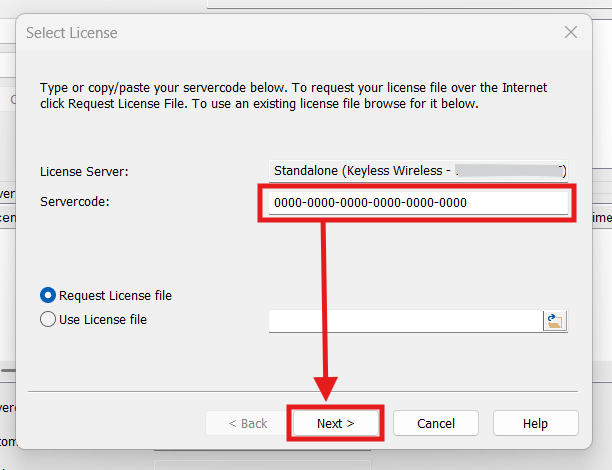Open Help for license selection

535,423
